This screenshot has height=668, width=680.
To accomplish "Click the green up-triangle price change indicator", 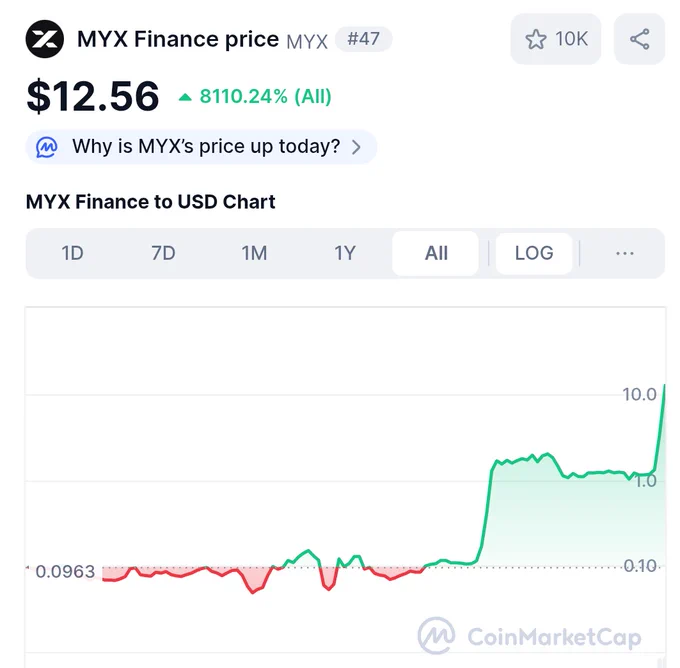I will click(x=185, y=97).
